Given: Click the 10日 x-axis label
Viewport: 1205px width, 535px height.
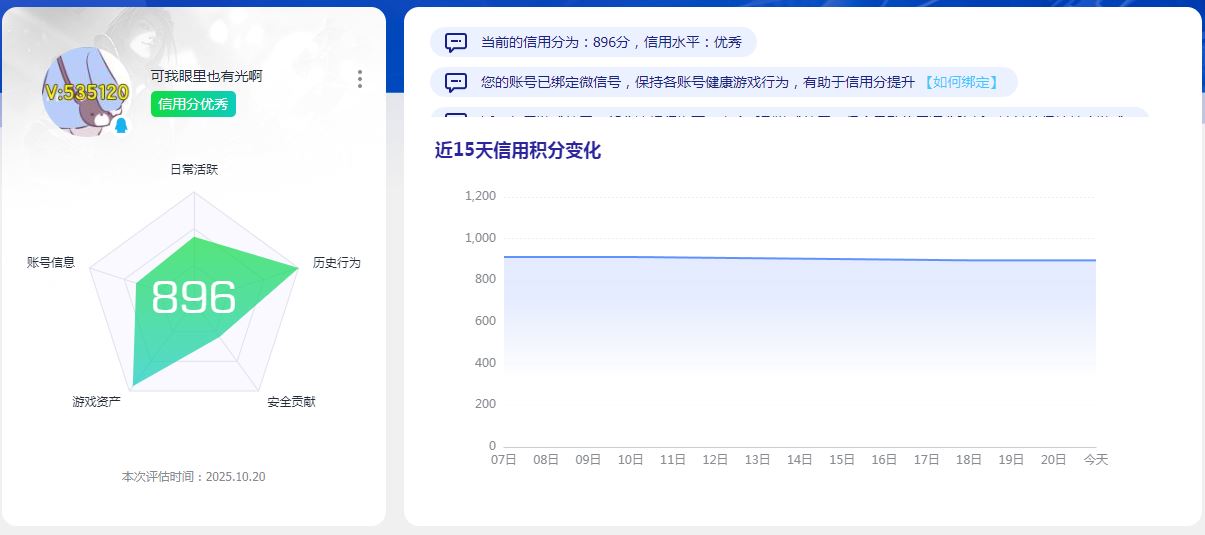Looking at the screenshot, I should pyautogui.click(x=630, y=459).
